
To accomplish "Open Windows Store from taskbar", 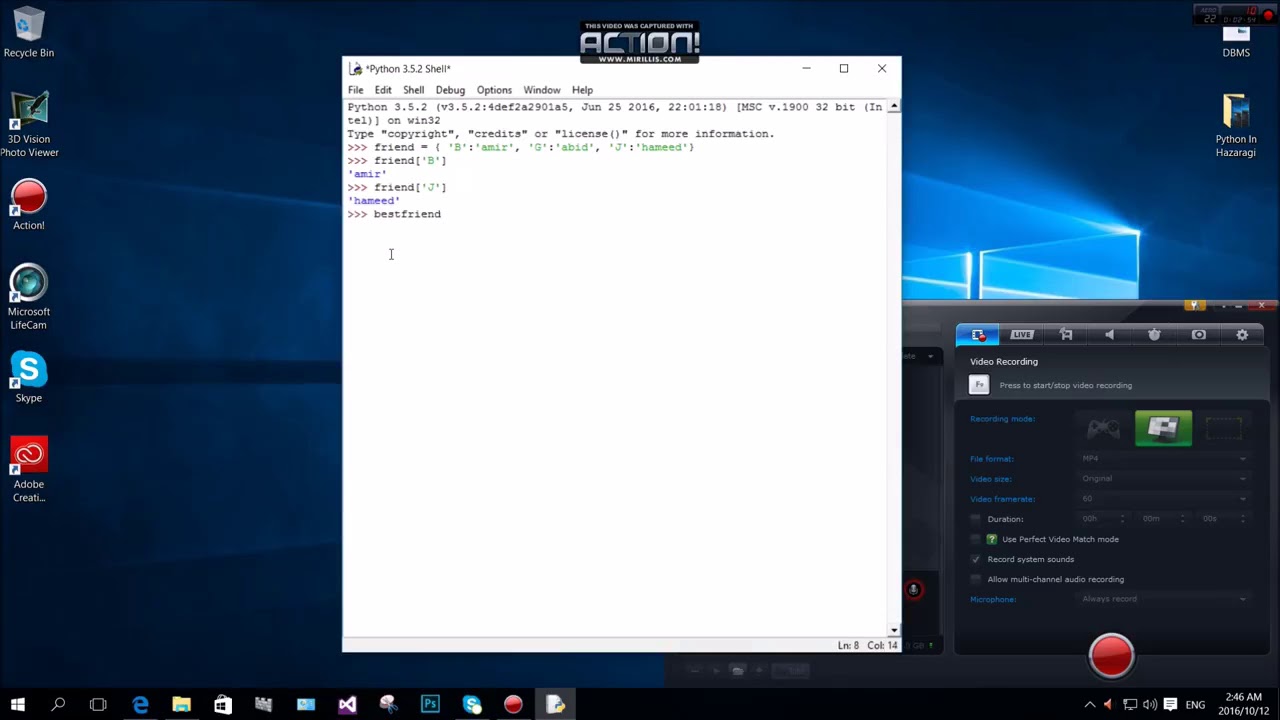I will point(222,704).
